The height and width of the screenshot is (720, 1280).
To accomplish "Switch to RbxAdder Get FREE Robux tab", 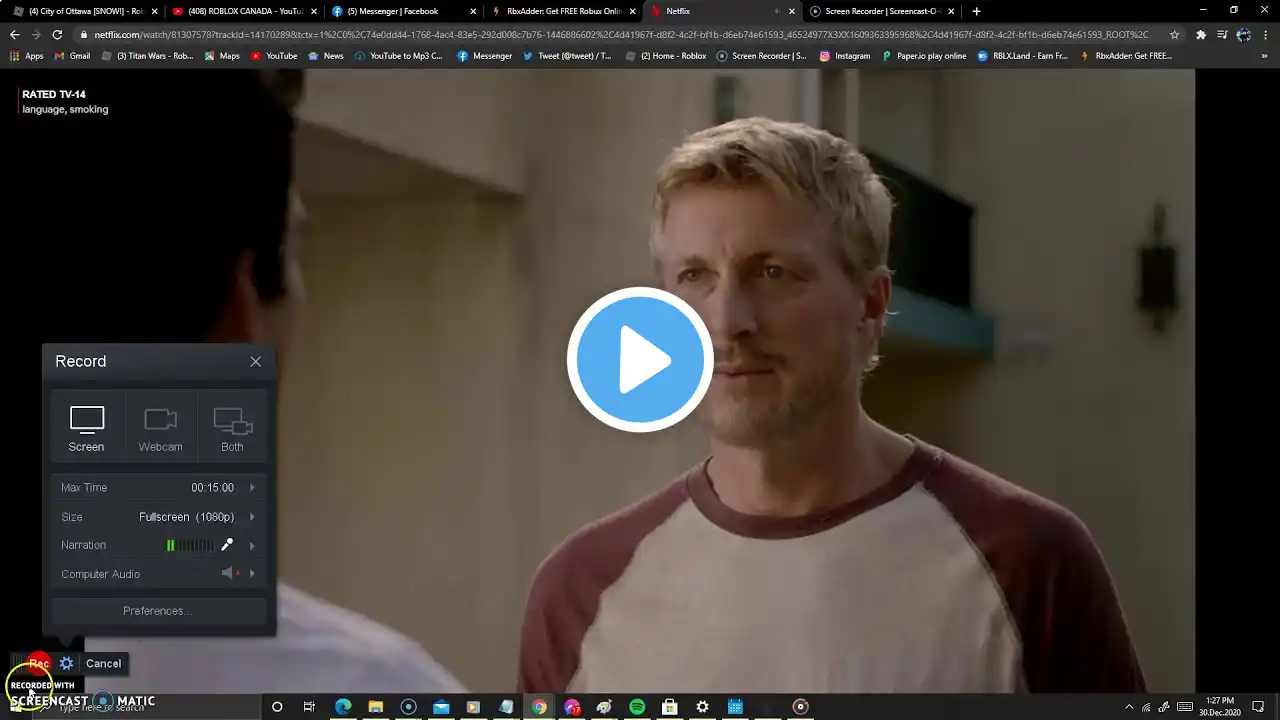I will point(563,11).
